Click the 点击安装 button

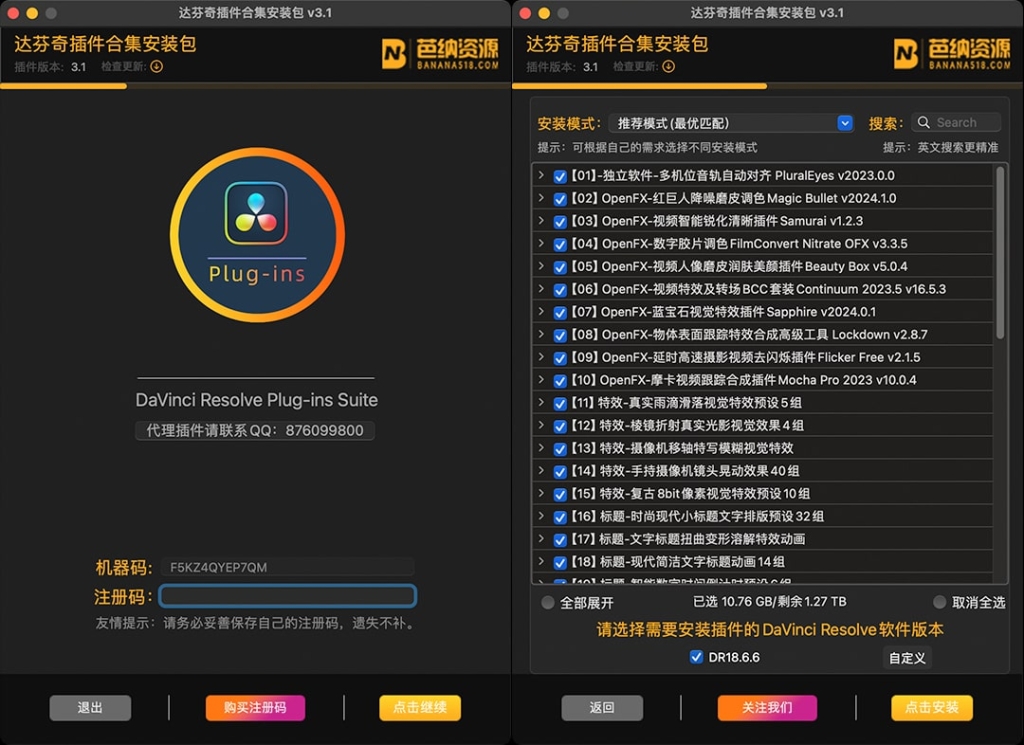[x=931, y=708]
